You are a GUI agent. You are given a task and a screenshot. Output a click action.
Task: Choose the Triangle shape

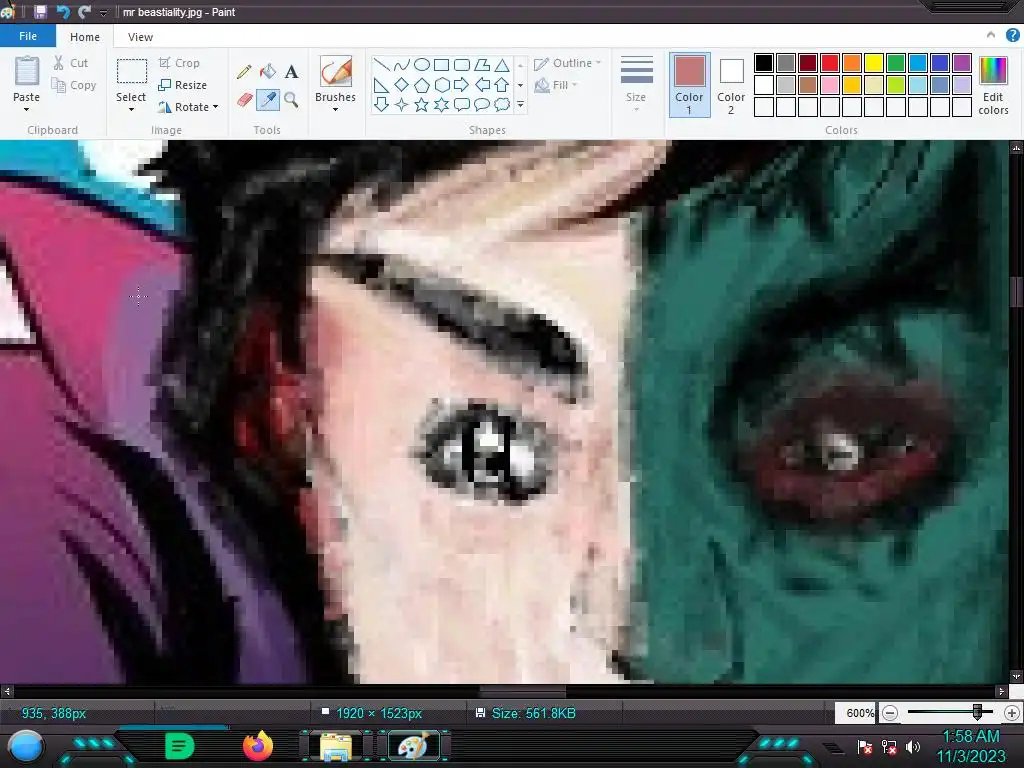(x=502, y=64)
